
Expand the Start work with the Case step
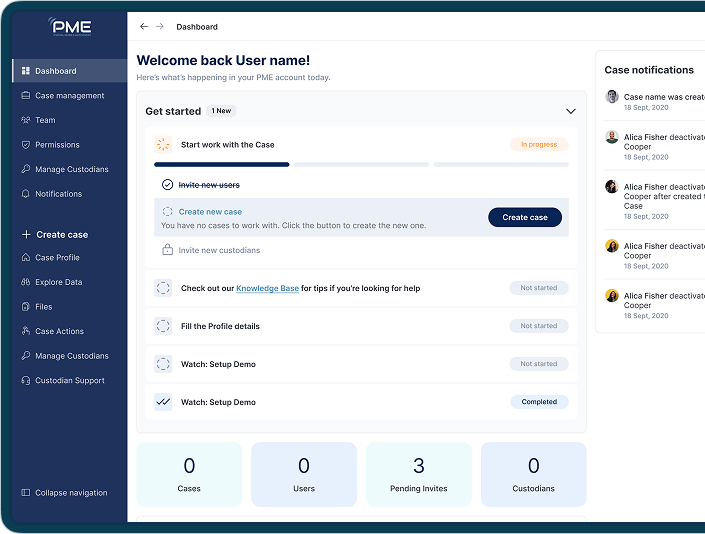coord(227,145)
